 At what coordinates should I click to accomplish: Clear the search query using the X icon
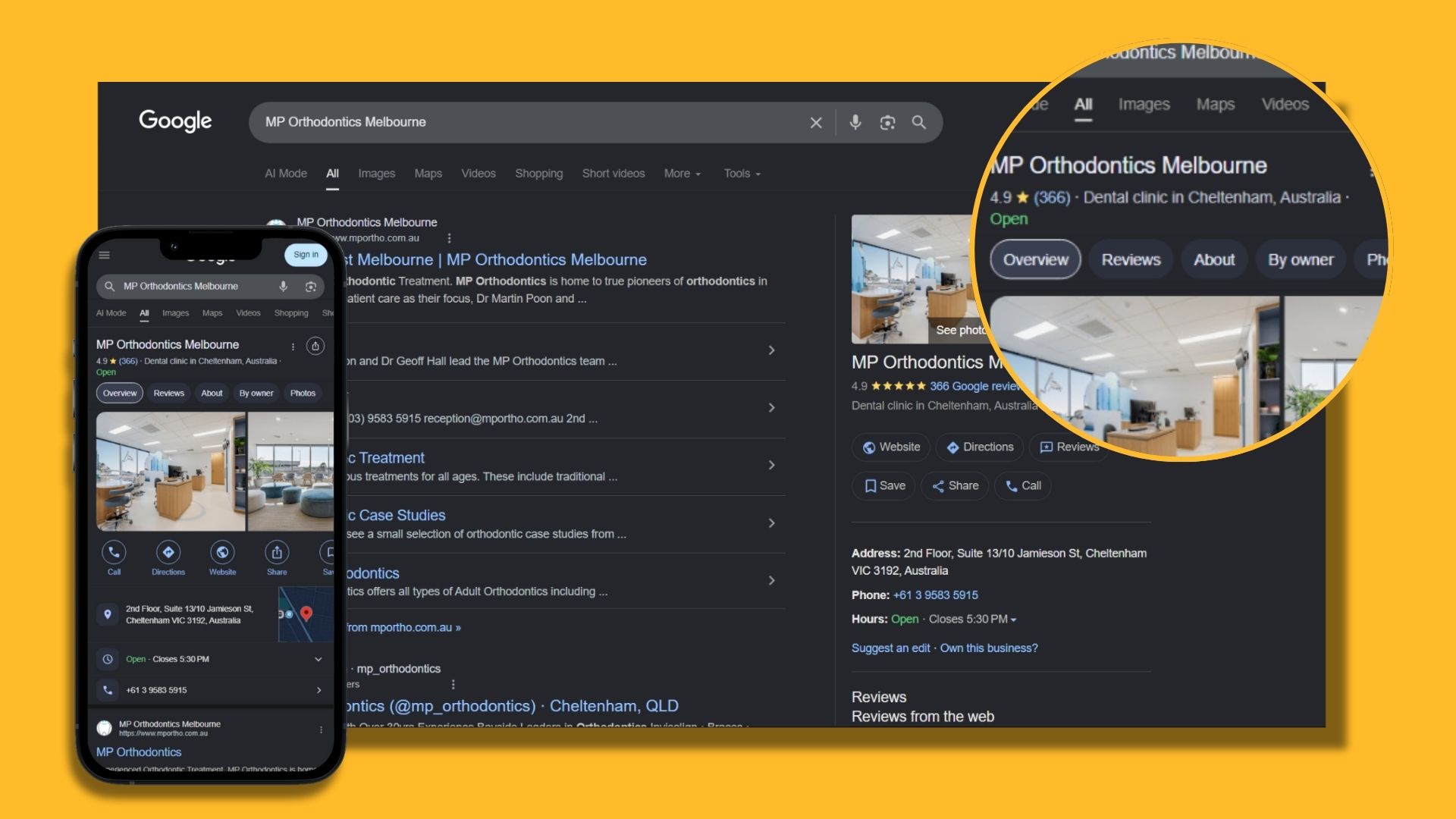(x=816, y=122)
